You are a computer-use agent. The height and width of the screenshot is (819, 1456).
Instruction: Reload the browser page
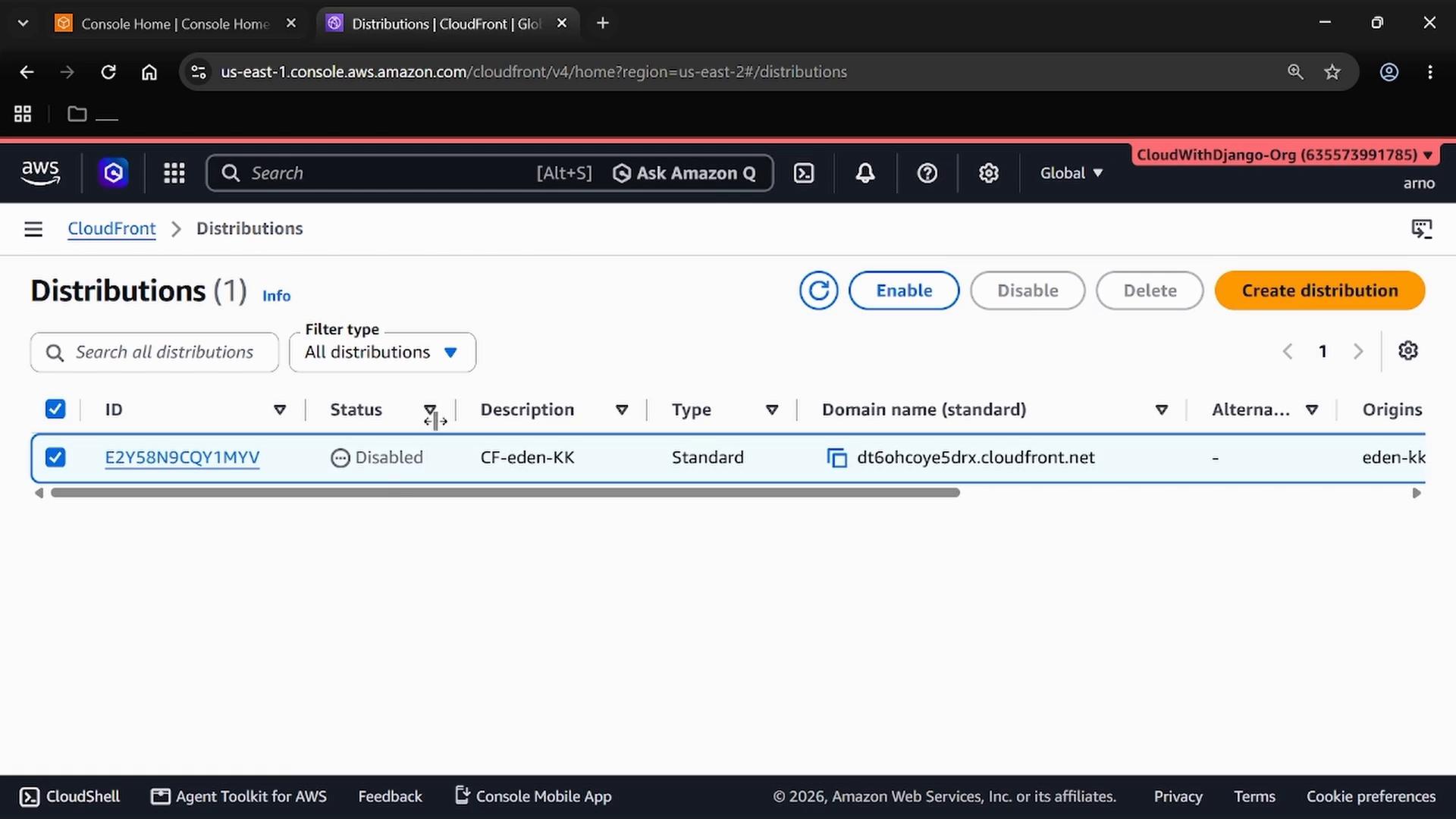[108, 72]
